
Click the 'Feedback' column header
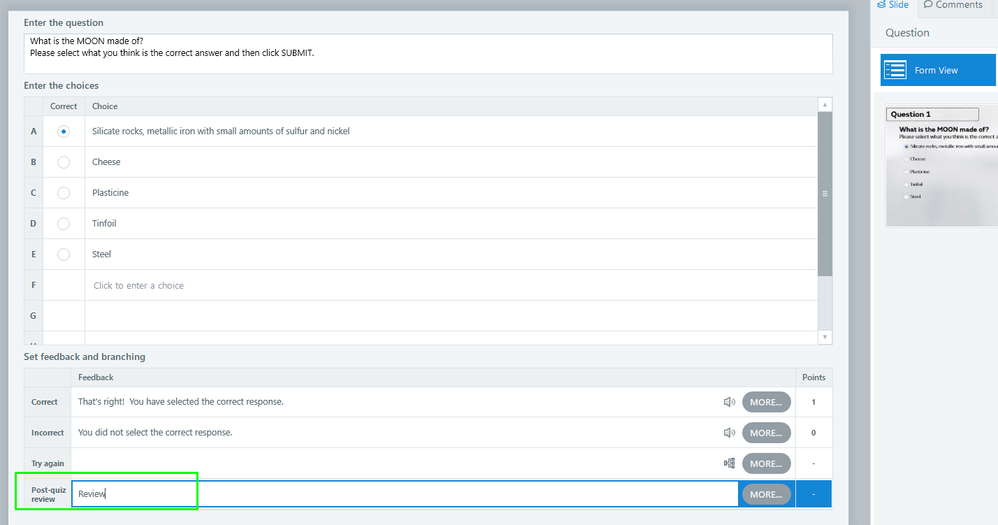(95, 377)
